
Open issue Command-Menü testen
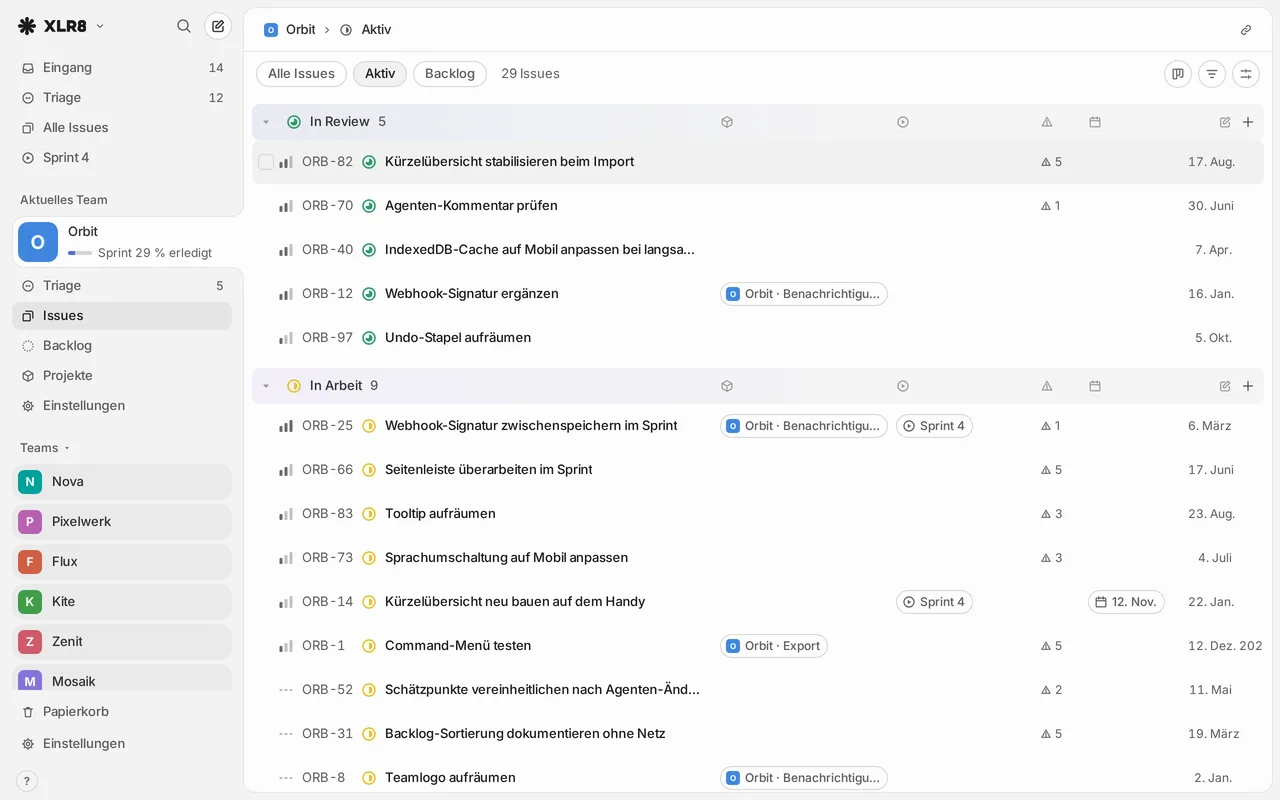coord(458,646)
